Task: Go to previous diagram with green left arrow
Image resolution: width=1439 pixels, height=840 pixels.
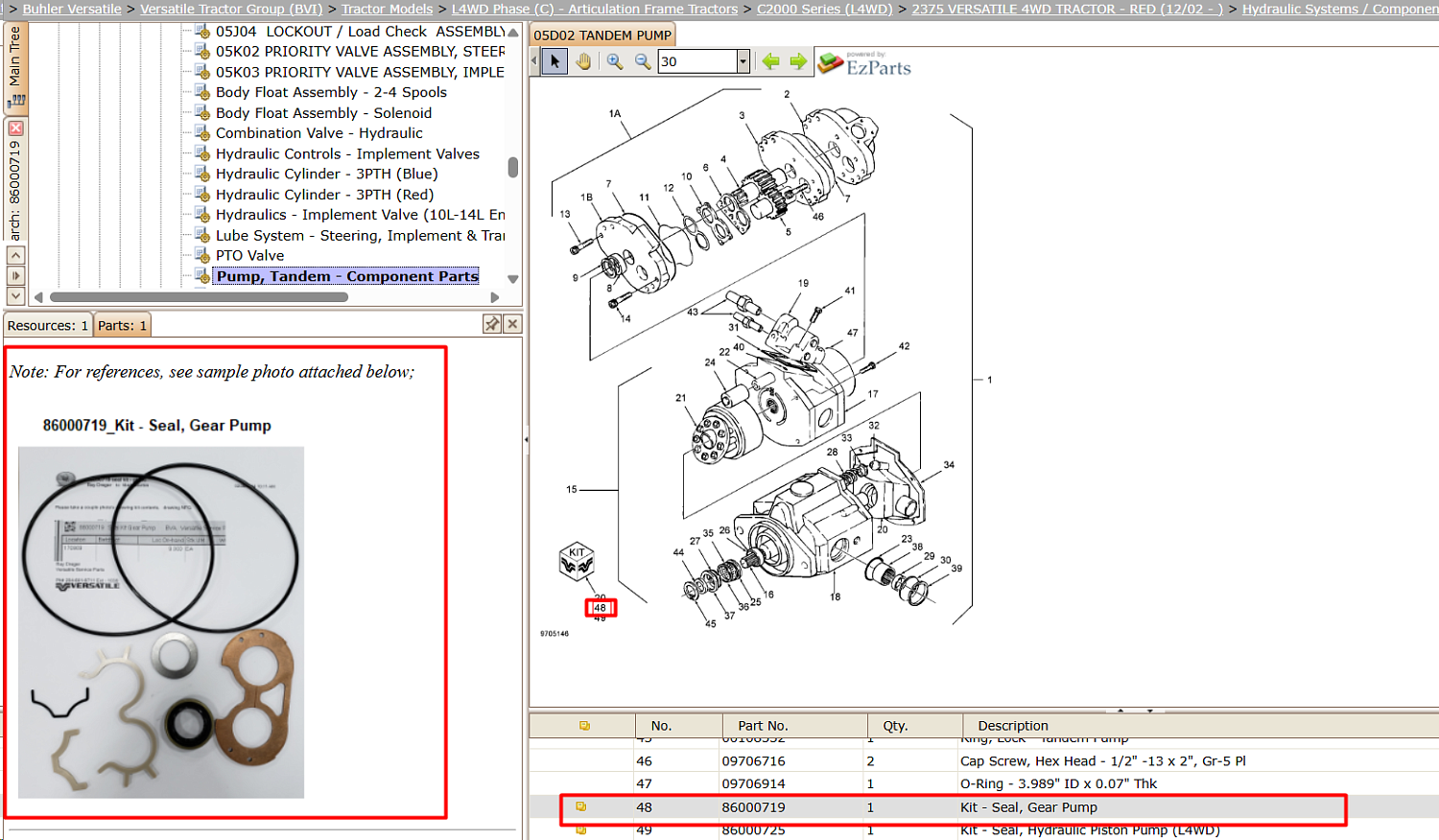Action: [770, 61]
